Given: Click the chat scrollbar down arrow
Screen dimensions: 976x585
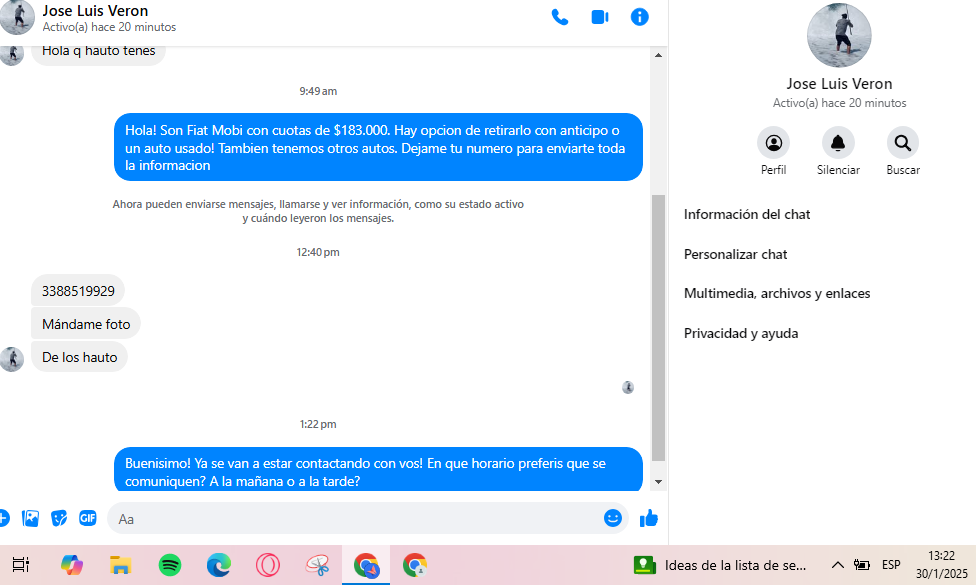Looking at the screenshot, I should 658,482.
